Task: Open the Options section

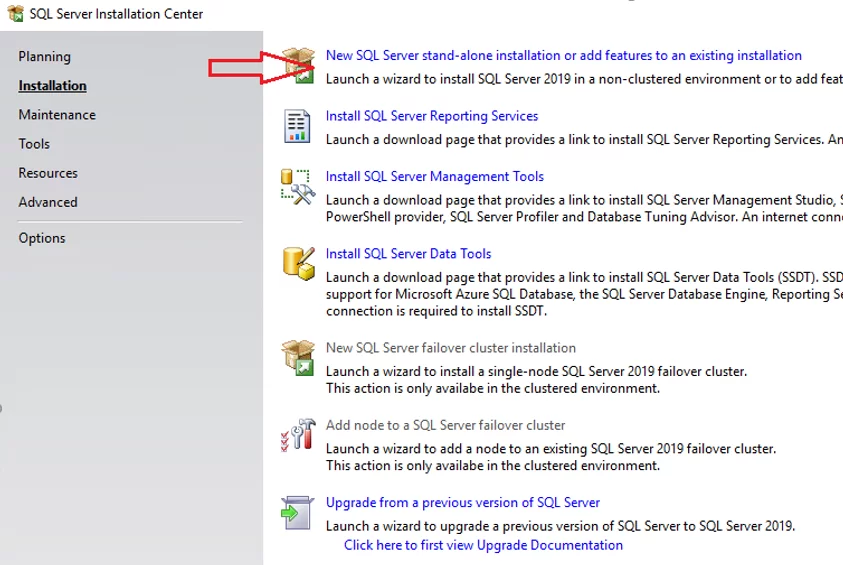Action: (x=42, y=238)
